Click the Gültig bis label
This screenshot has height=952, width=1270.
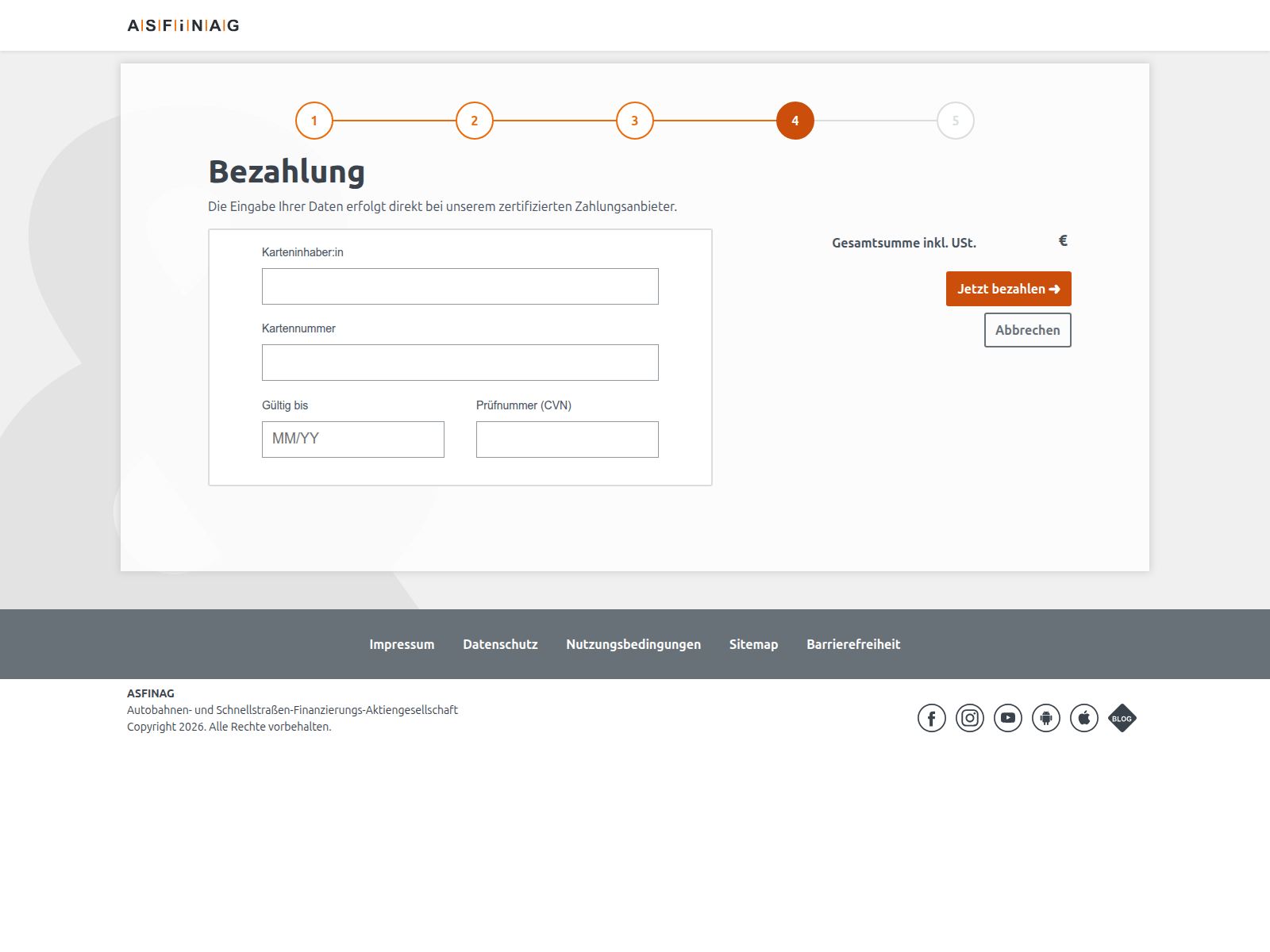click(x=285, y=405)
